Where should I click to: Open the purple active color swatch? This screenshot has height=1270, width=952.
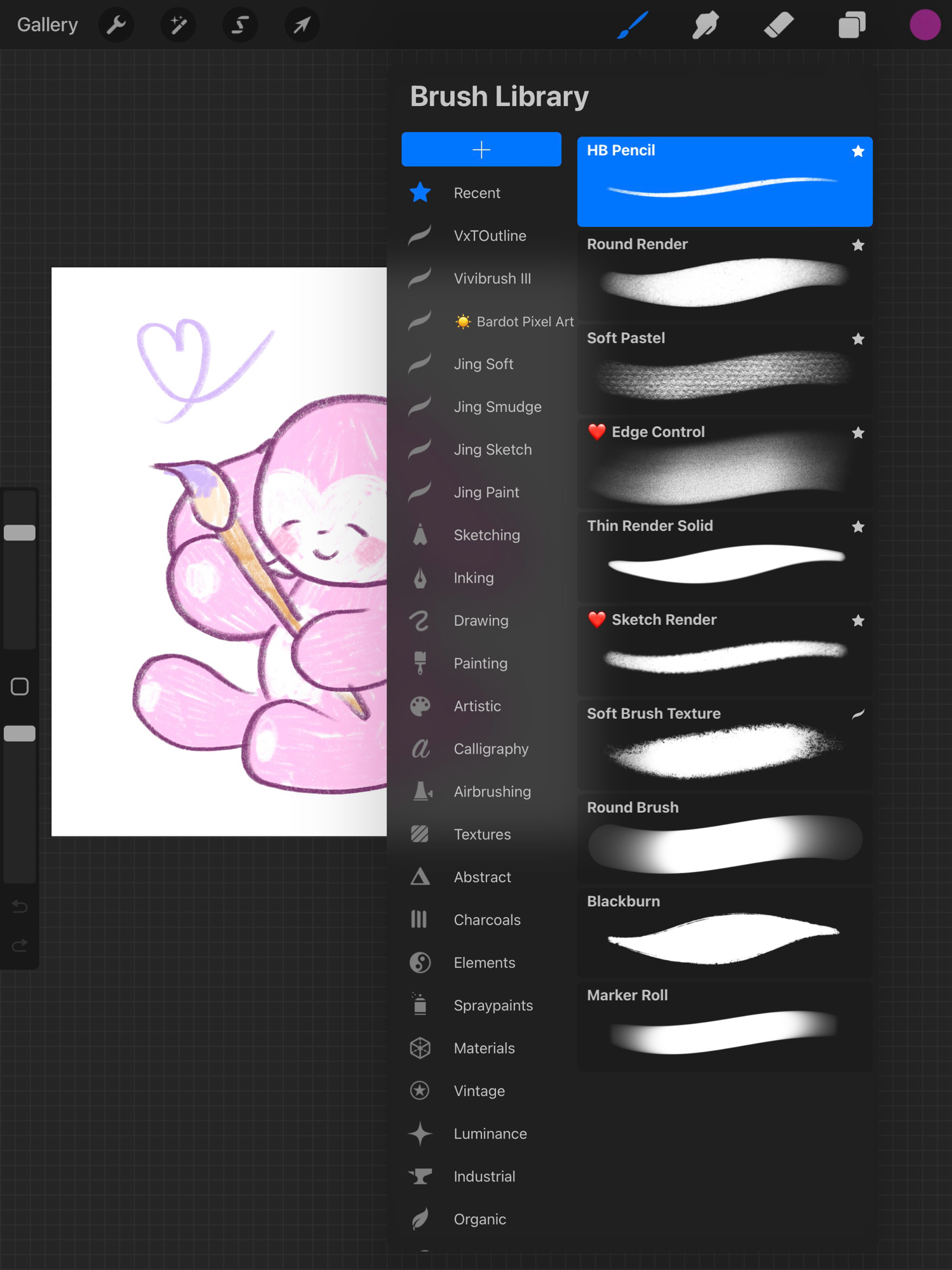(925, 25)
